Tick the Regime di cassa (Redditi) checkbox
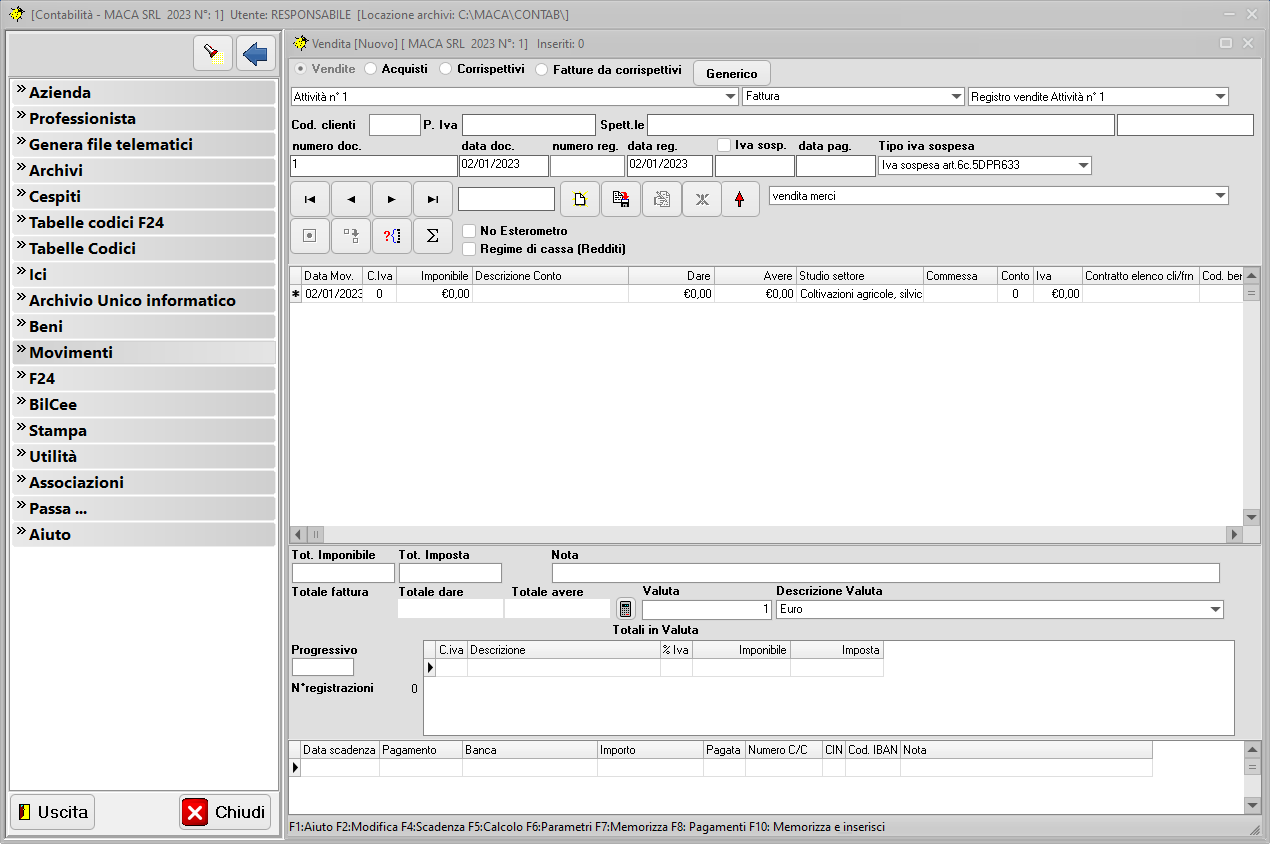Screen dimensions: 1270x844 pyautogui.click(x=469, y=249)
